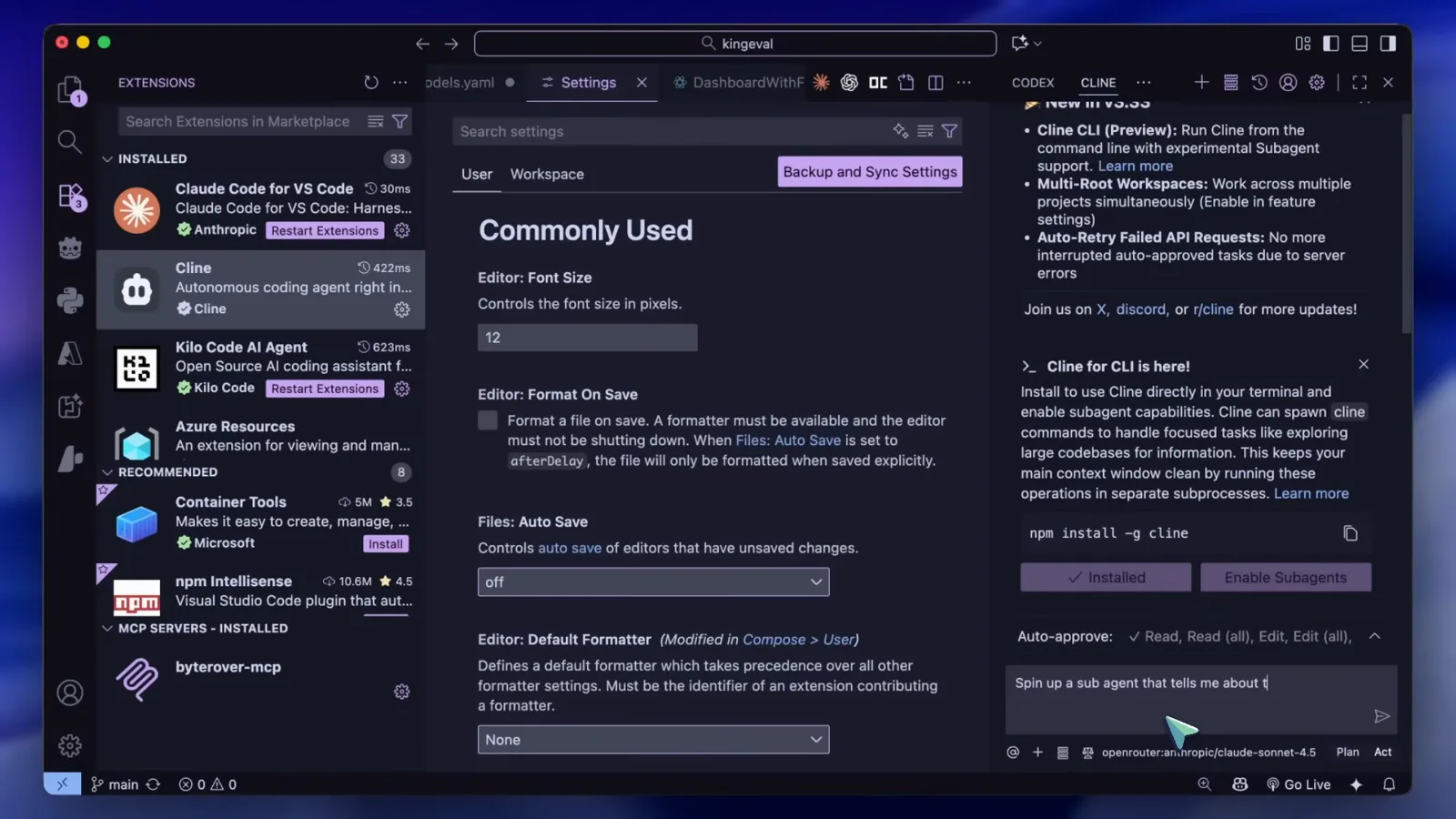Open Accounts icon in activity bar
Image resolution: width=1456 pixels, height=819 pixels.
[x=70, y=693]
